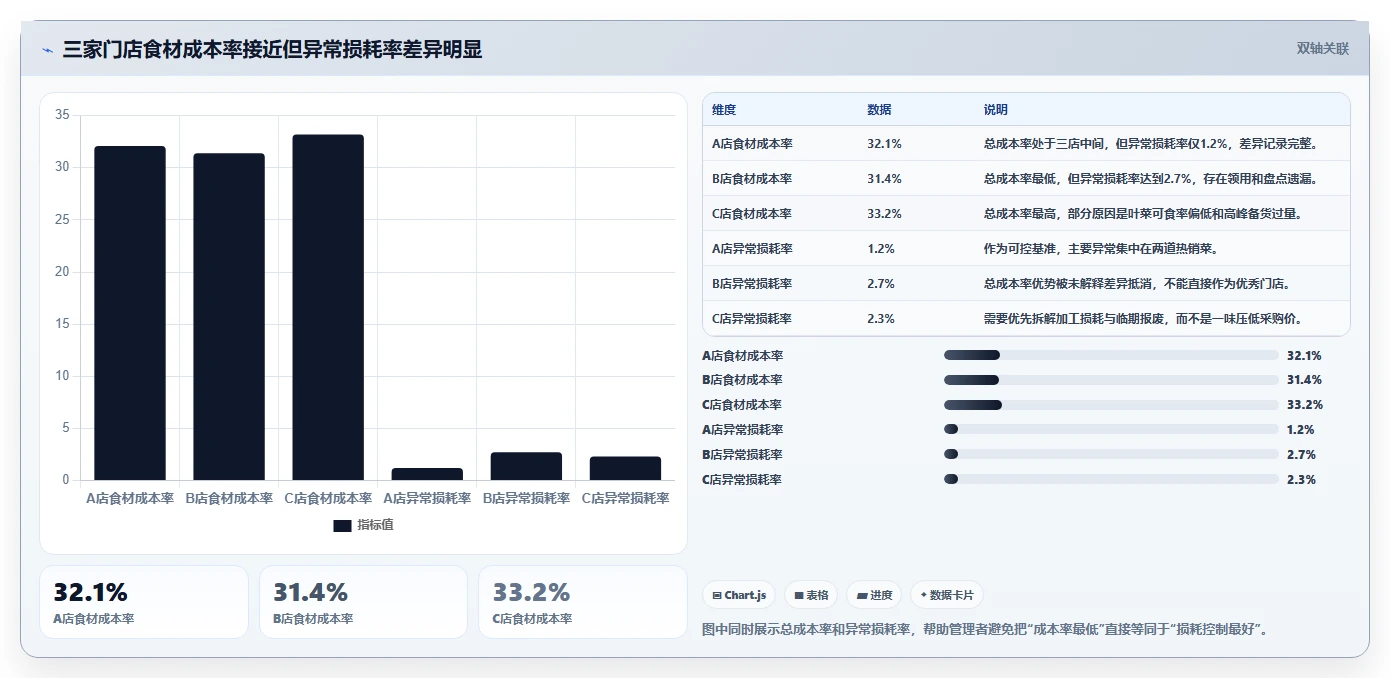Click the x-axis label A店食材成本率
The image size is (1390, 678).
[x=130, y=498]
